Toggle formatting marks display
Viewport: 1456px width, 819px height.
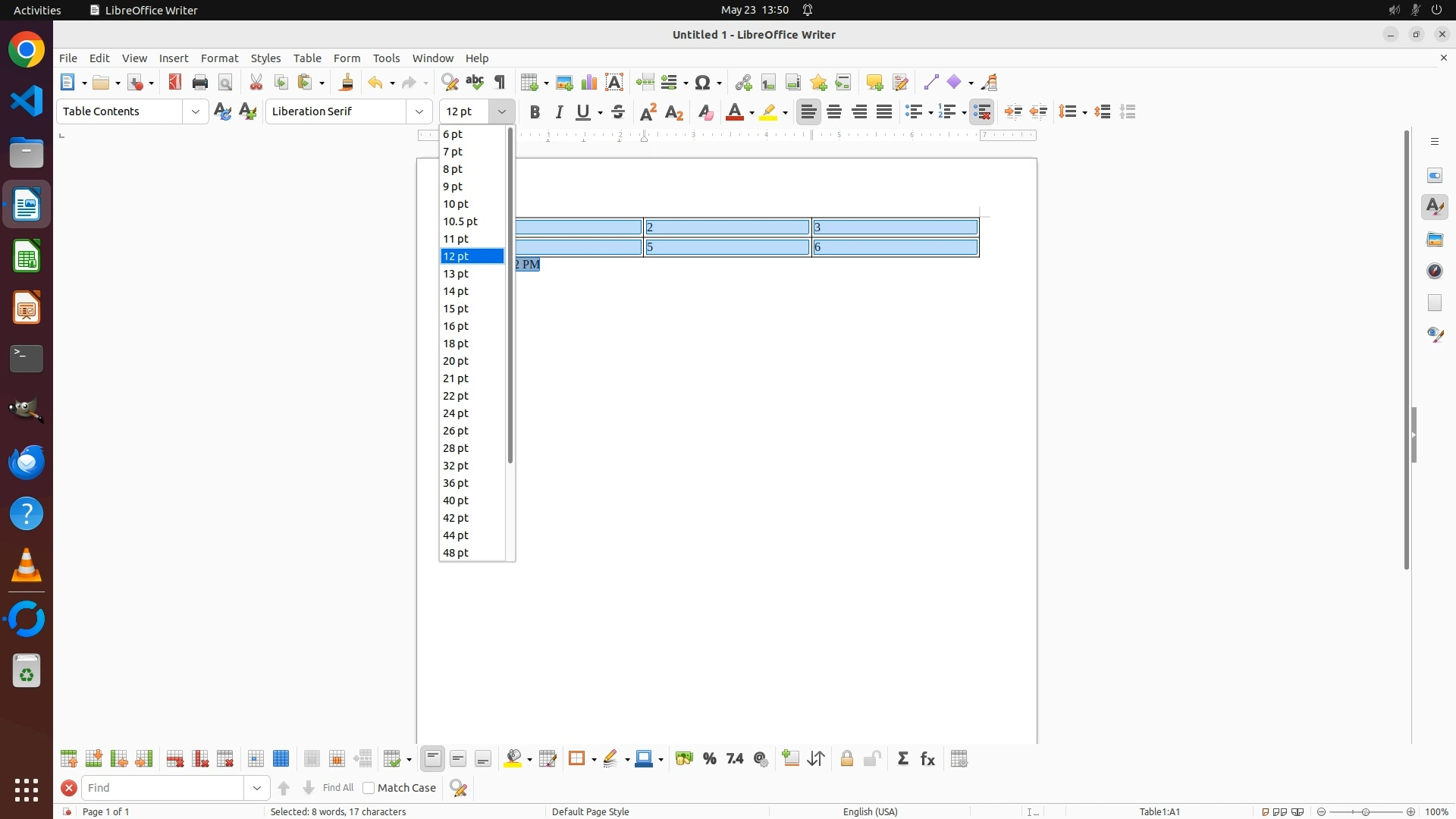(500, 82)
